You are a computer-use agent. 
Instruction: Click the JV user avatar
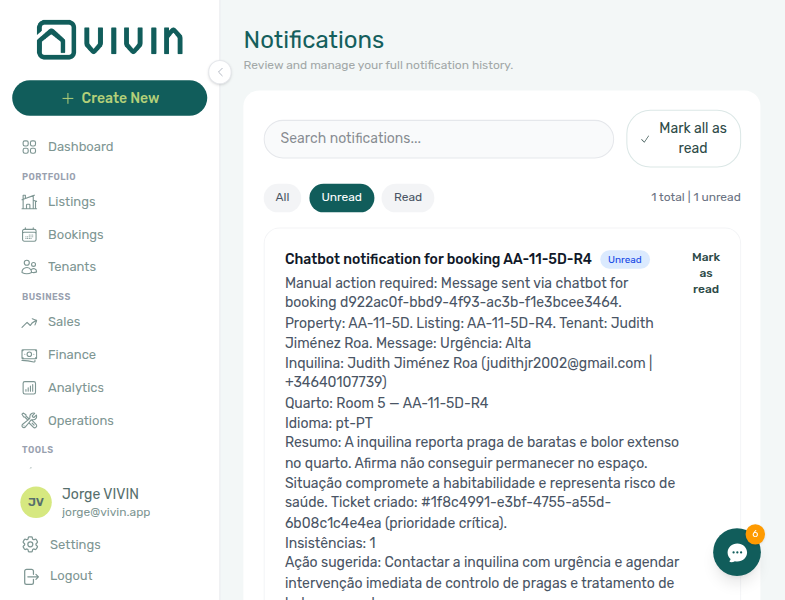pyautogui.click(x=36, y=502)
